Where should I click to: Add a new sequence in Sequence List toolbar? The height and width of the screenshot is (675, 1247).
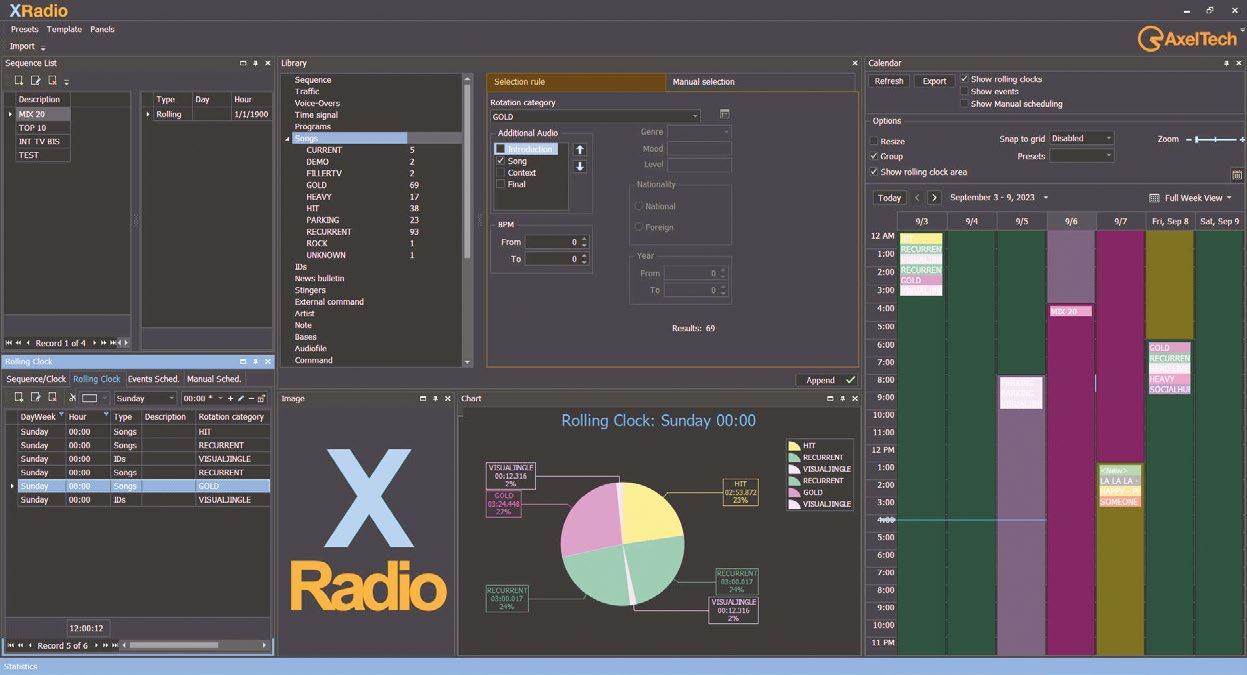pos(19,80)
